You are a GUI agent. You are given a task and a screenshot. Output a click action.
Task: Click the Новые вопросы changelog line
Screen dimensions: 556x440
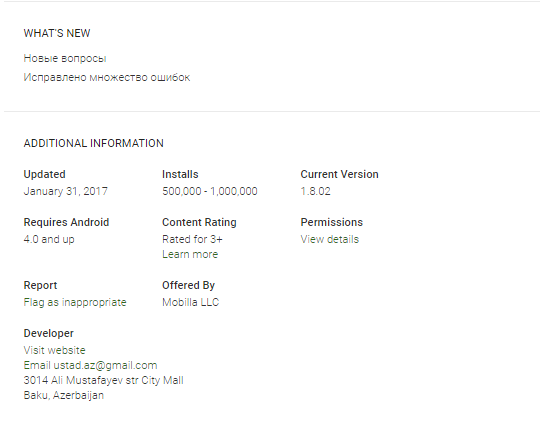65,59
